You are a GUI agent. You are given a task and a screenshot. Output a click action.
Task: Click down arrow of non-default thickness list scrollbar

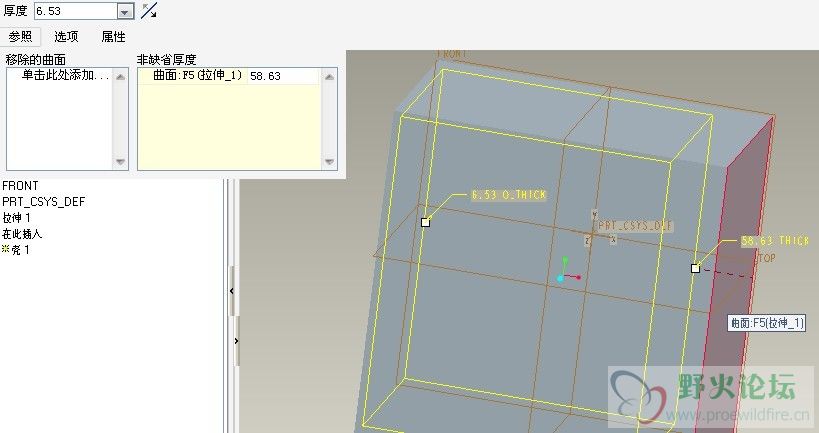tap(329, 161)
